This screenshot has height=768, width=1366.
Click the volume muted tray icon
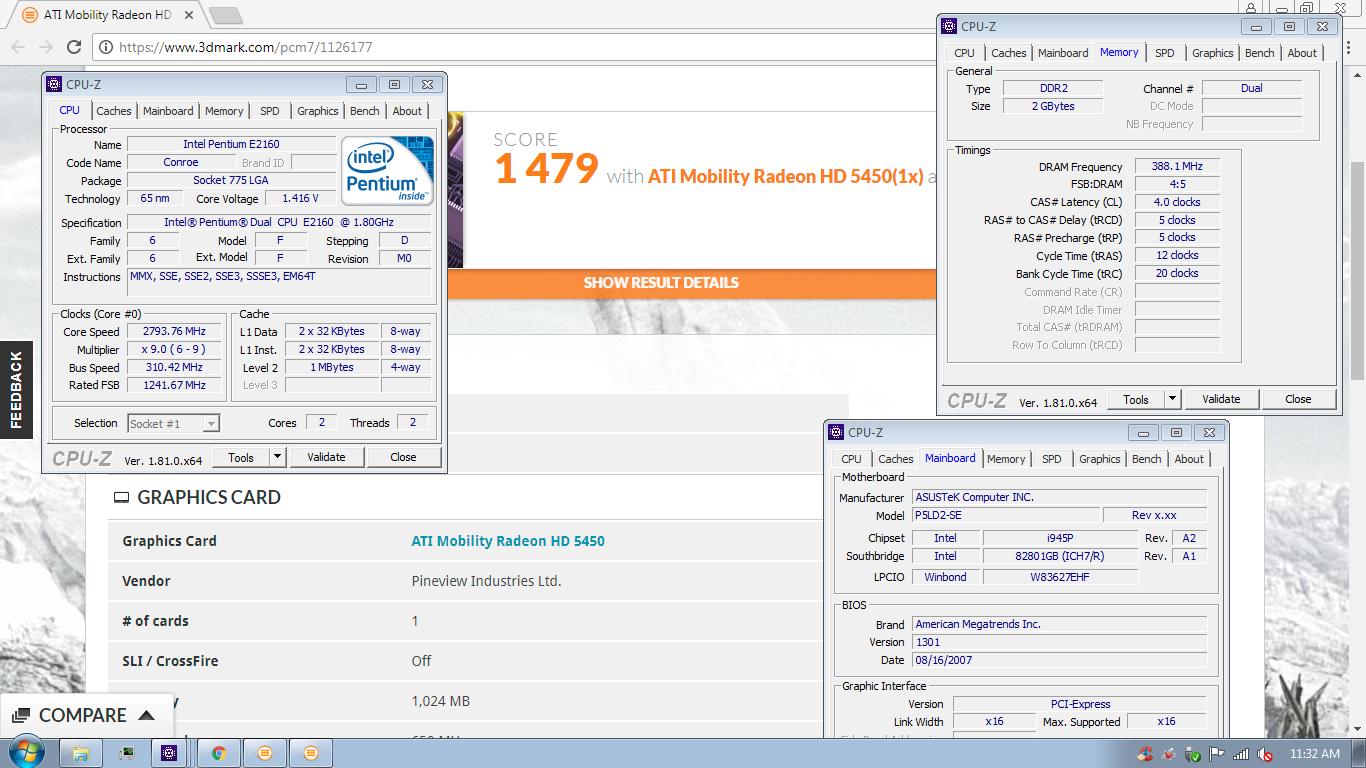(x=1265, y=754)
